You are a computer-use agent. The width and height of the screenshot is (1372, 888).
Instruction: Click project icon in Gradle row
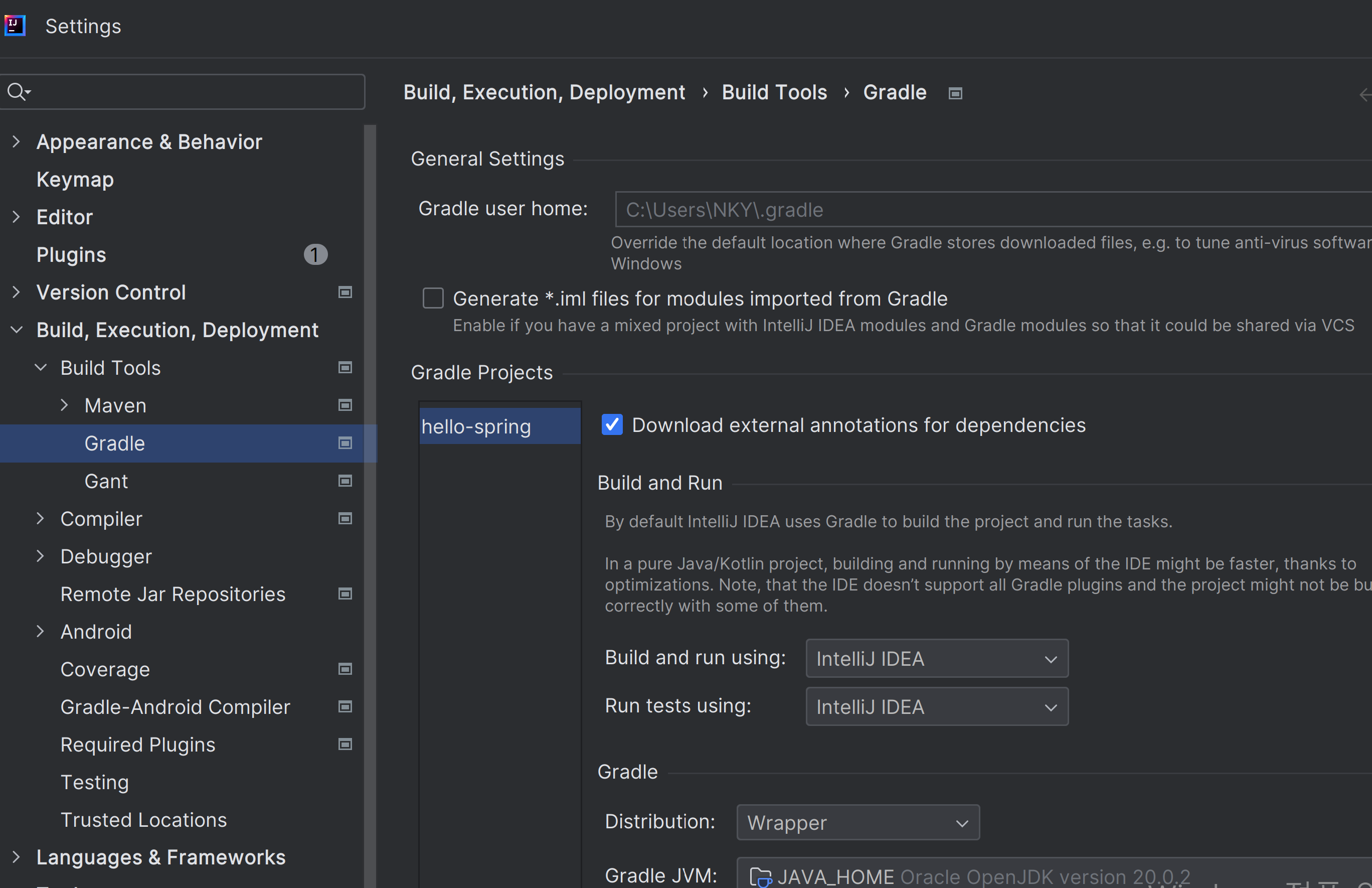click(x=345, y=443)
